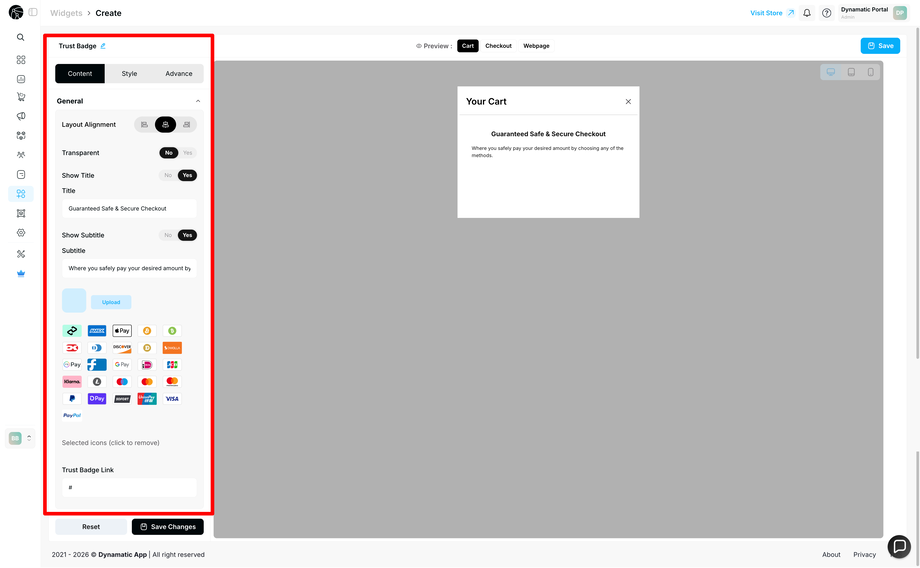Screen dimensions: 920x568
Task: Preview the widget in Cart
Action: pos(468,46)
